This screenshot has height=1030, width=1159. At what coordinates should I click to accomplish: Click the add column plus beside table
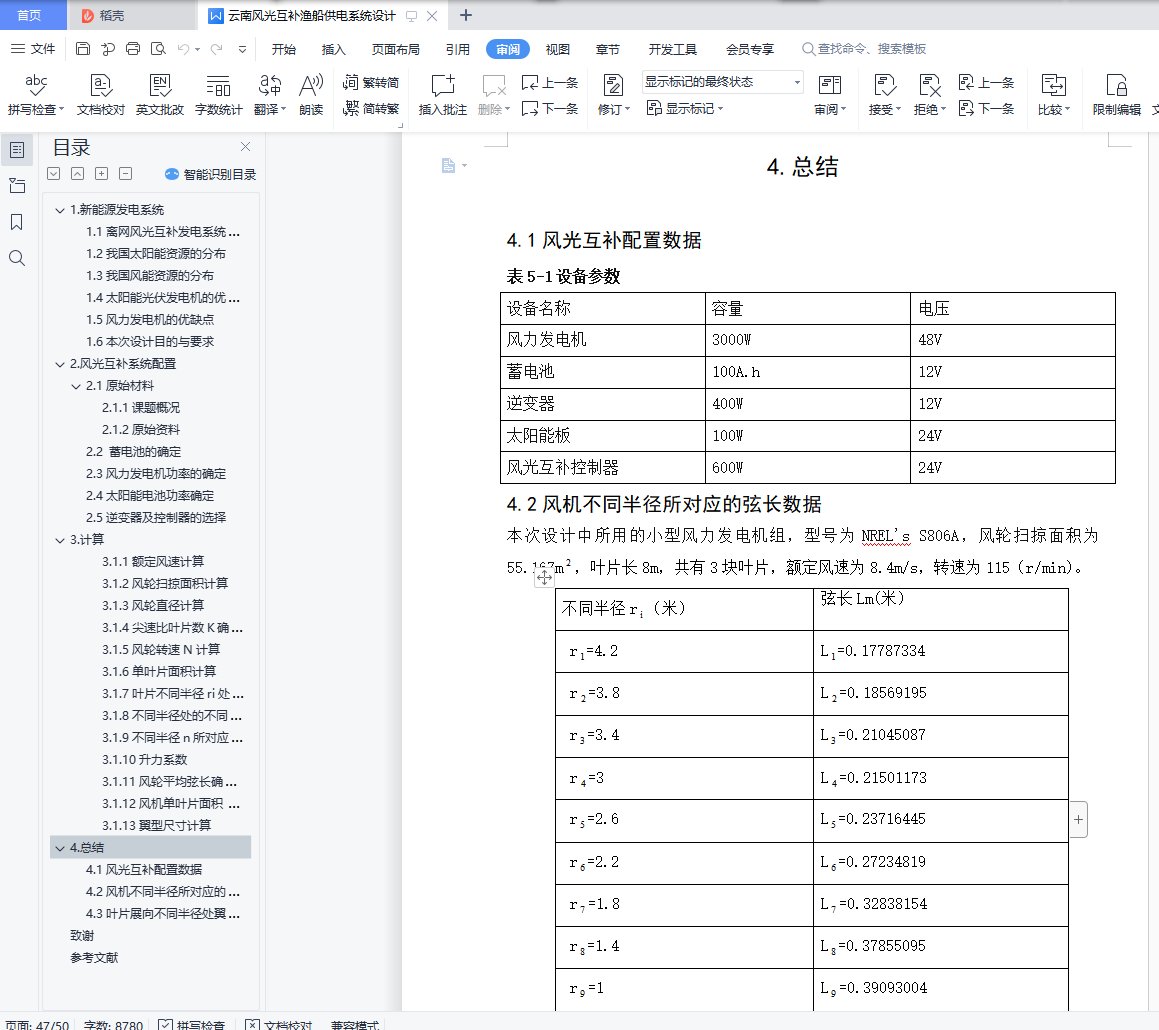click(1078, 819)
